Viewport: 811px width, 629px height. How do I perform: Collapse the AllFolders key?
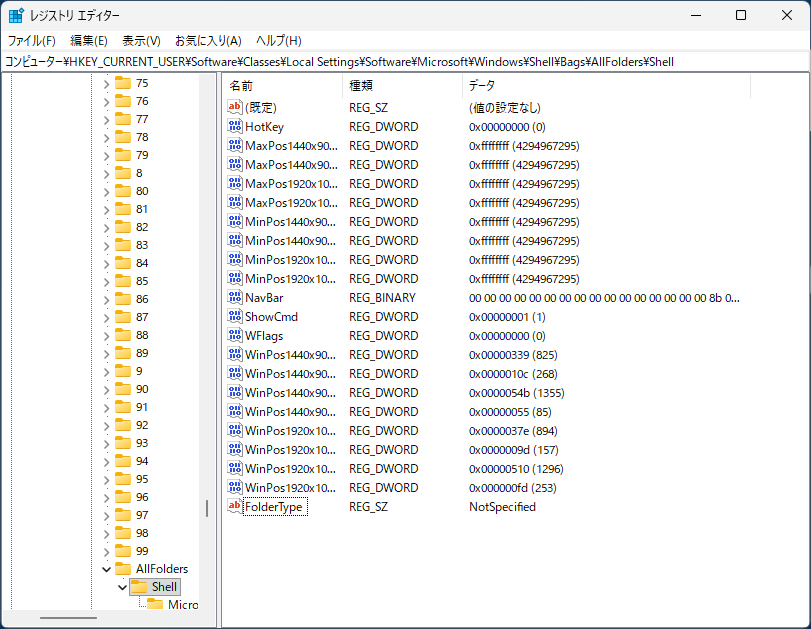[106, 569]
